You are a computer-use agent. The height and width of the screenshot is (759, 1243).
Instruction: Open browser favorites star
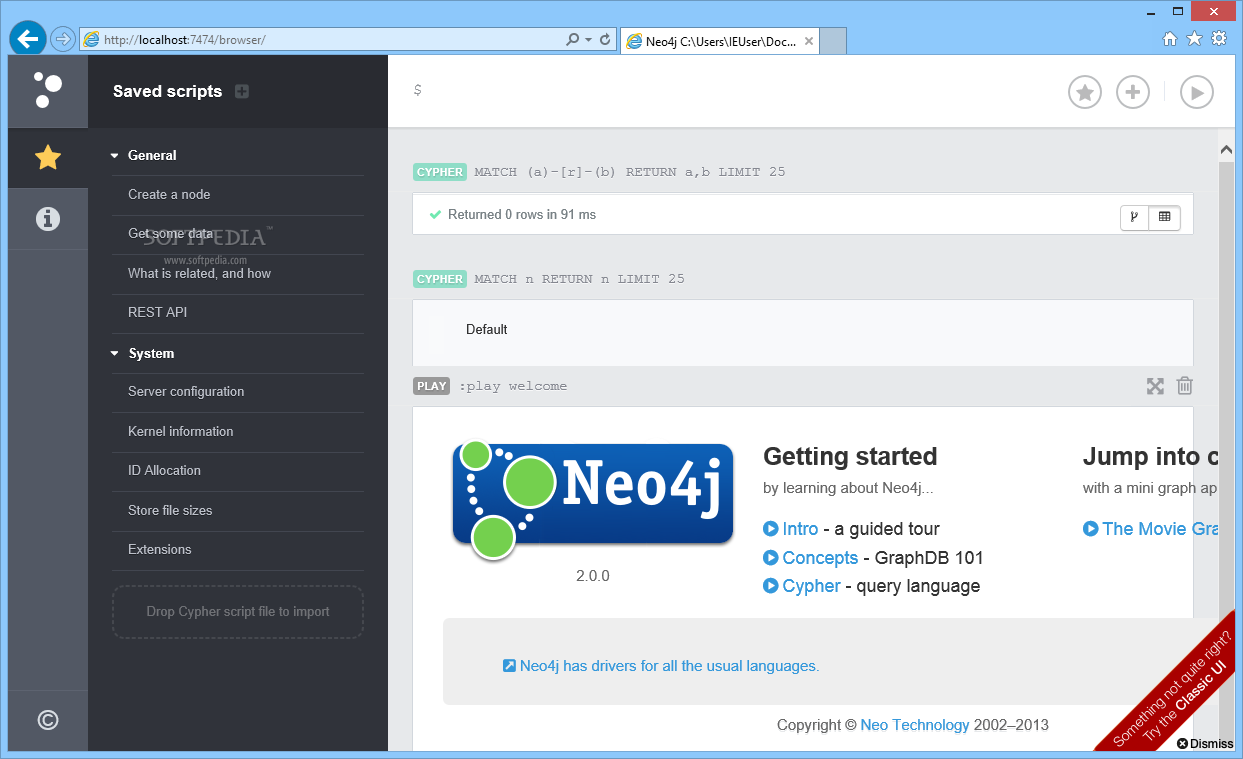coord(1194,39)
